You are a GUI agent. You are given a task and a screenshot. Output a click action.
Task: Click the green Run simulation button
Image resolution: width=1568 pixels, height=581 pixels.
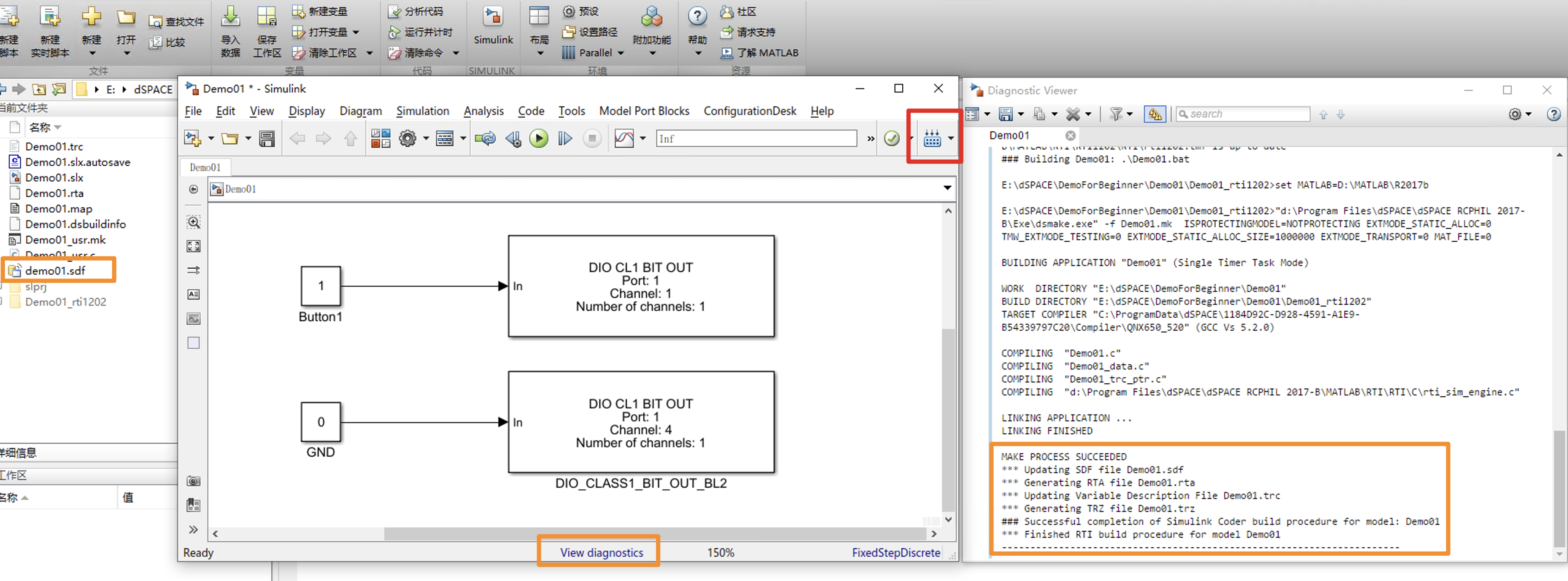pyautogui.click(x=538, y=139)
